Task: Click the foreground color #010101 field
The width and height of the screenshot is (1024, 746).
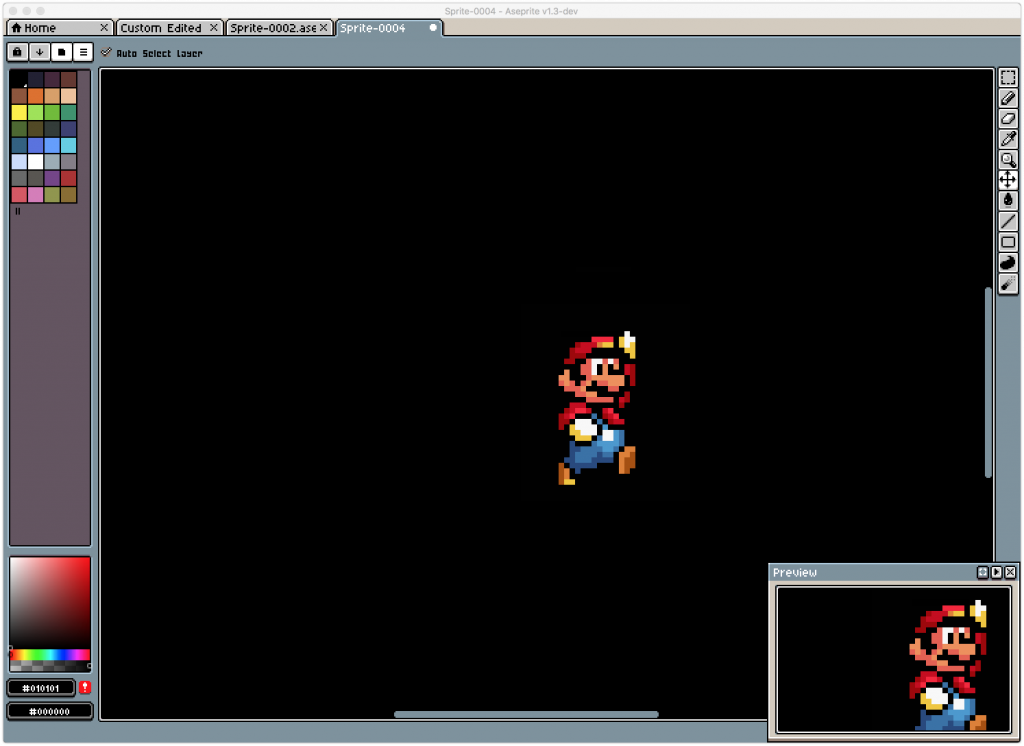Action: 41,688
